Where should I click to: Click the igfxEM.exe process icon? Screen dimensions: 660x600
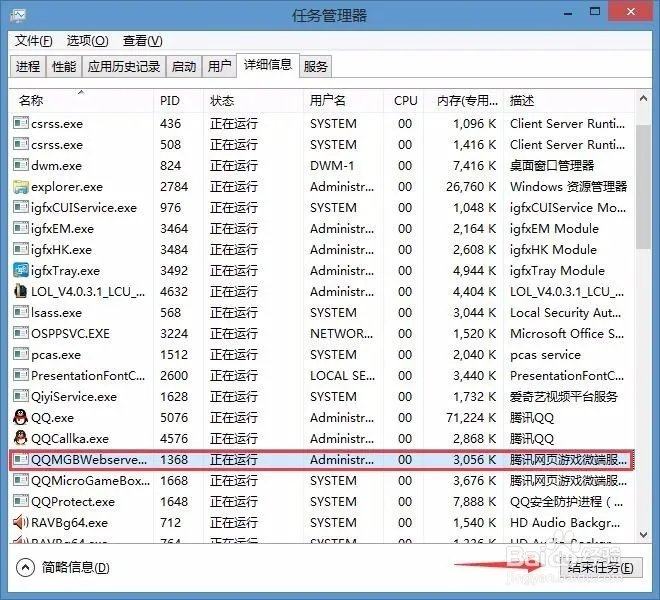(20, 228)
